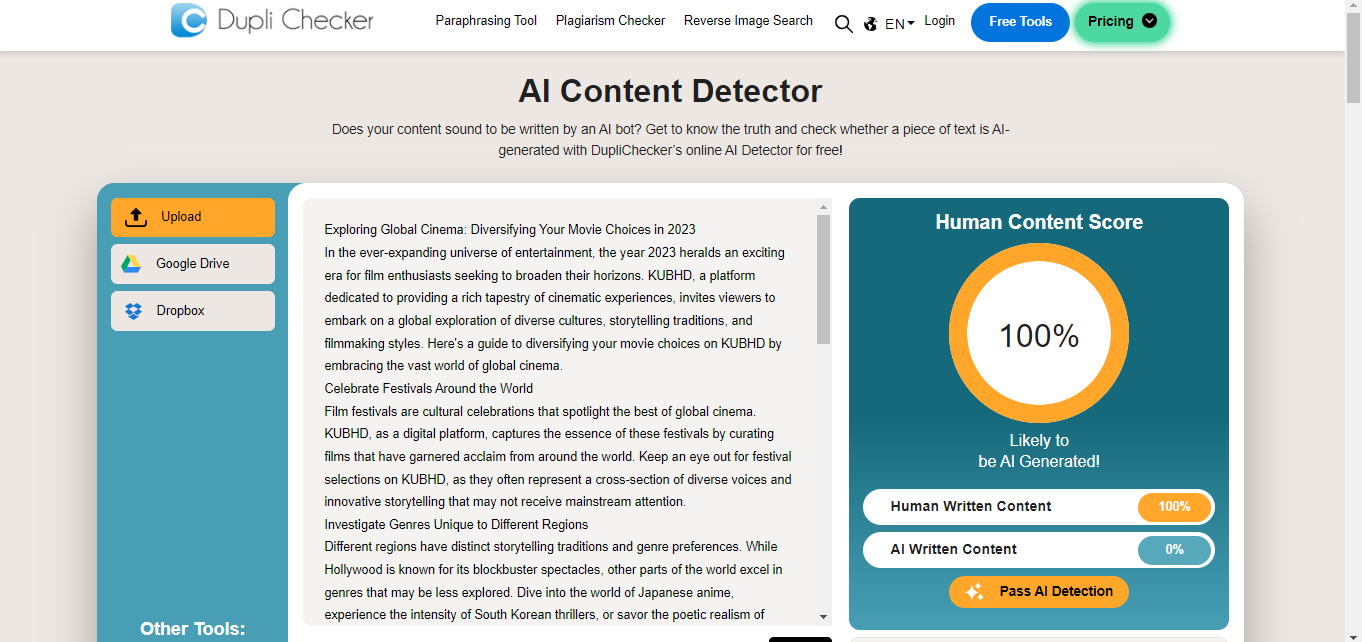
Task: Click the AI Written Content 0% bar
Action: (x=1039, y=550)
